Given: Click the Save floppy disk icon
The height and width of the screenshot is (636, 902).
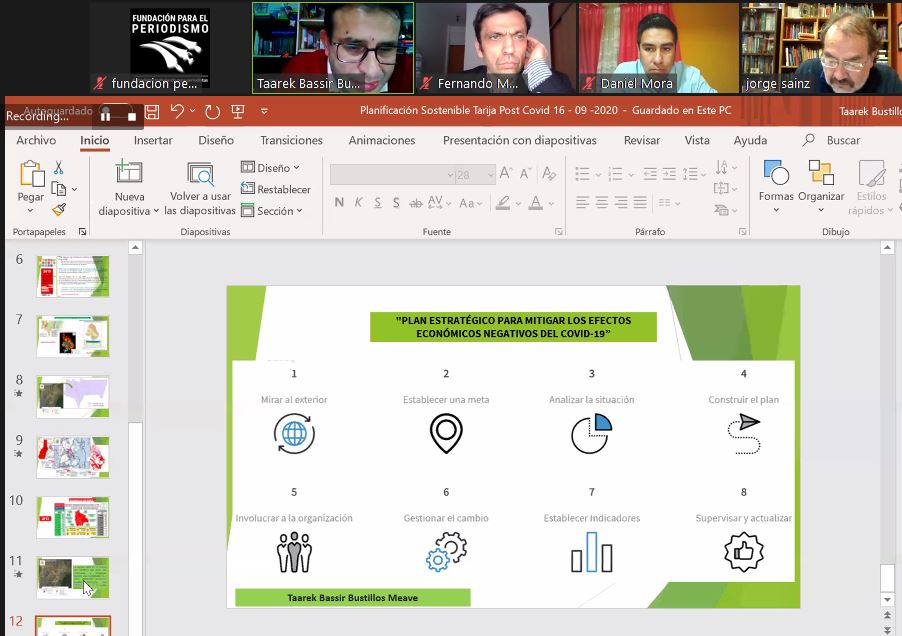Looking at the screenshot, I should pos(152,112).
